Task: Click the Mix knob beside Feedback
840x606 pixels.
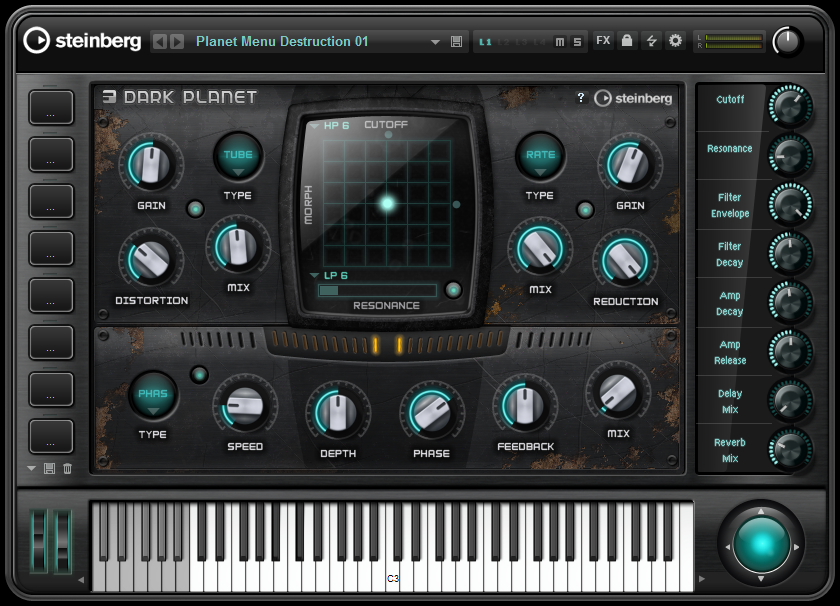Action: (x=618, y=393)
